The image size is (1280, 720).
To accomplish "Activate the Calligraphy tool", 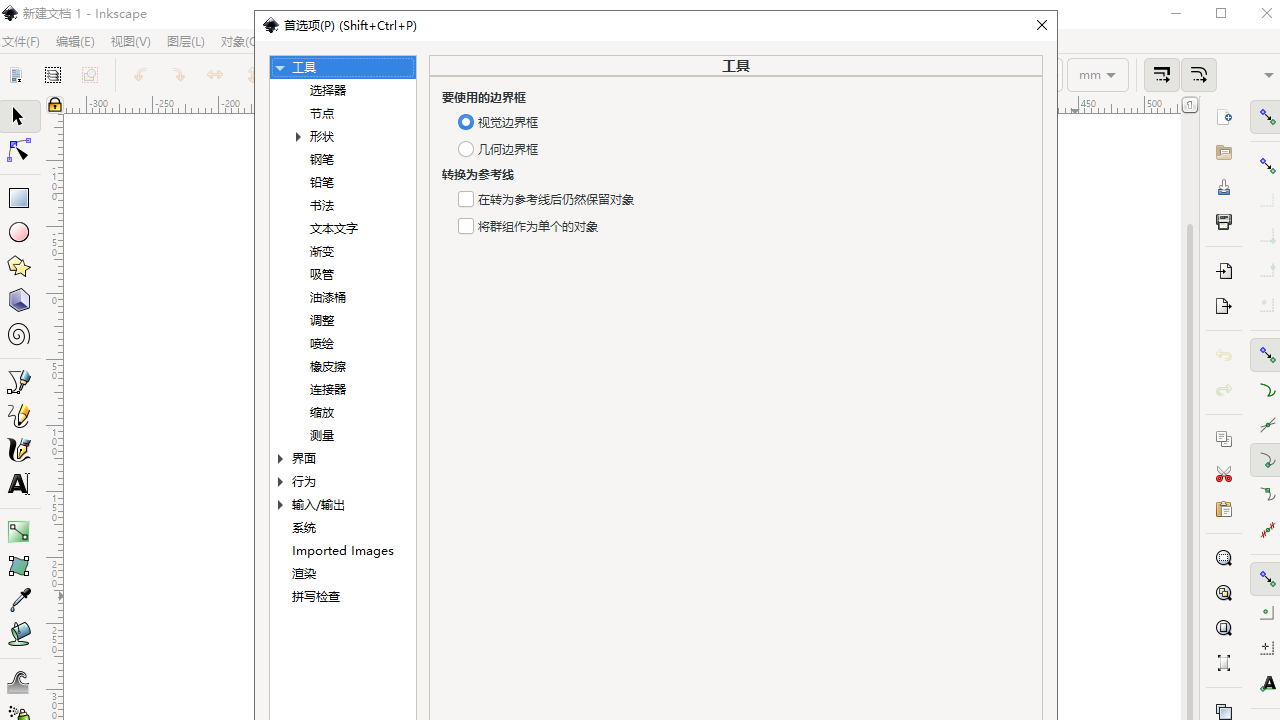I will pyautogui.click(x=18, y=449).
